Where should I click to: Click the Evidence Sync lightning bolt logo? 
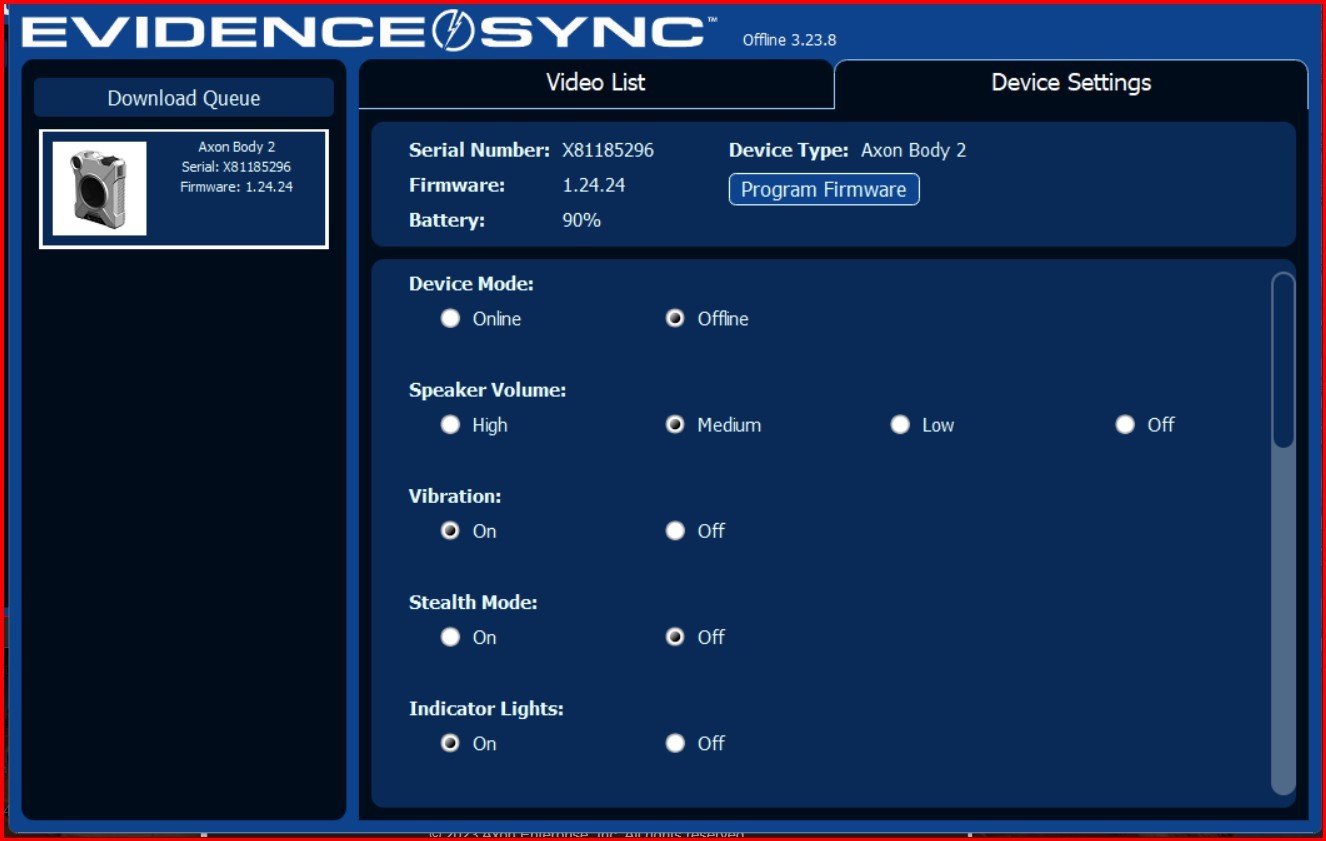[x=454, y=30]
